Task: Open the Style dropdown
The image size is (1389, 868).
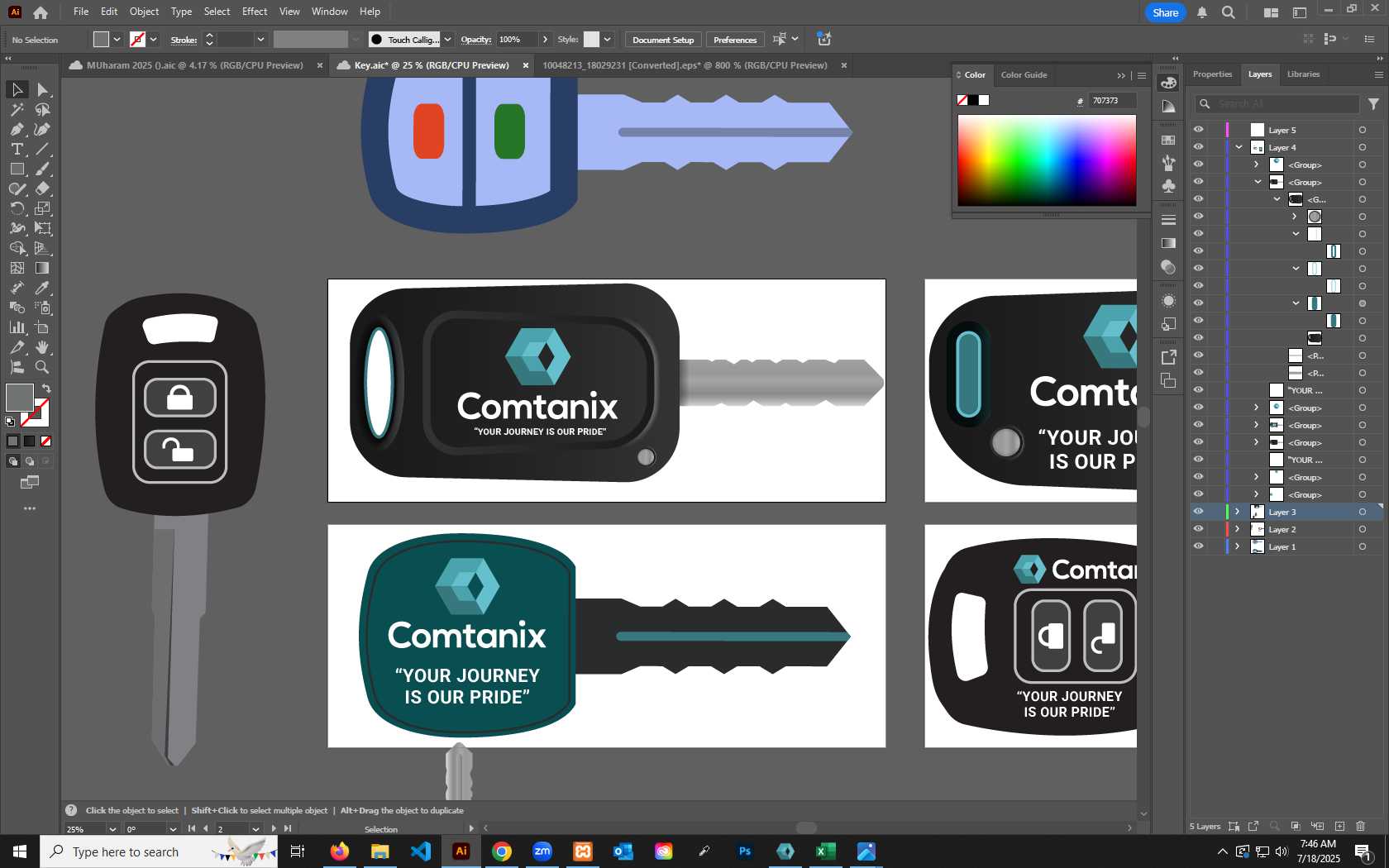Action: 608,40
